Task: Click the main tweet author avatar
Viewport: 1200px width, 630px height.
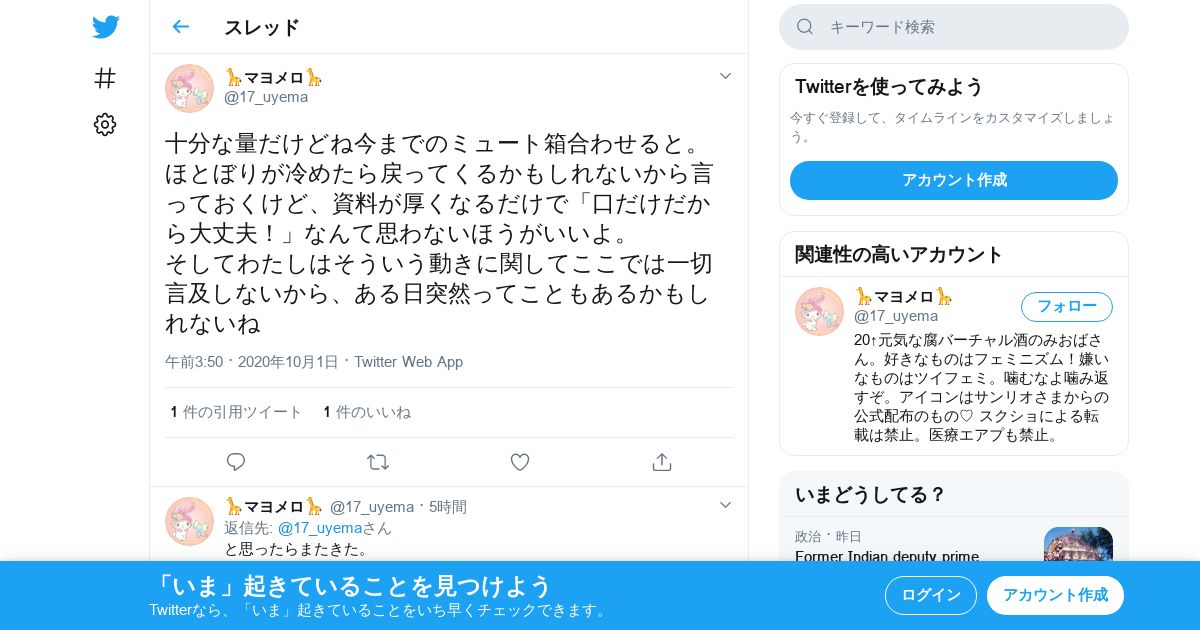Action: (189, 88)
